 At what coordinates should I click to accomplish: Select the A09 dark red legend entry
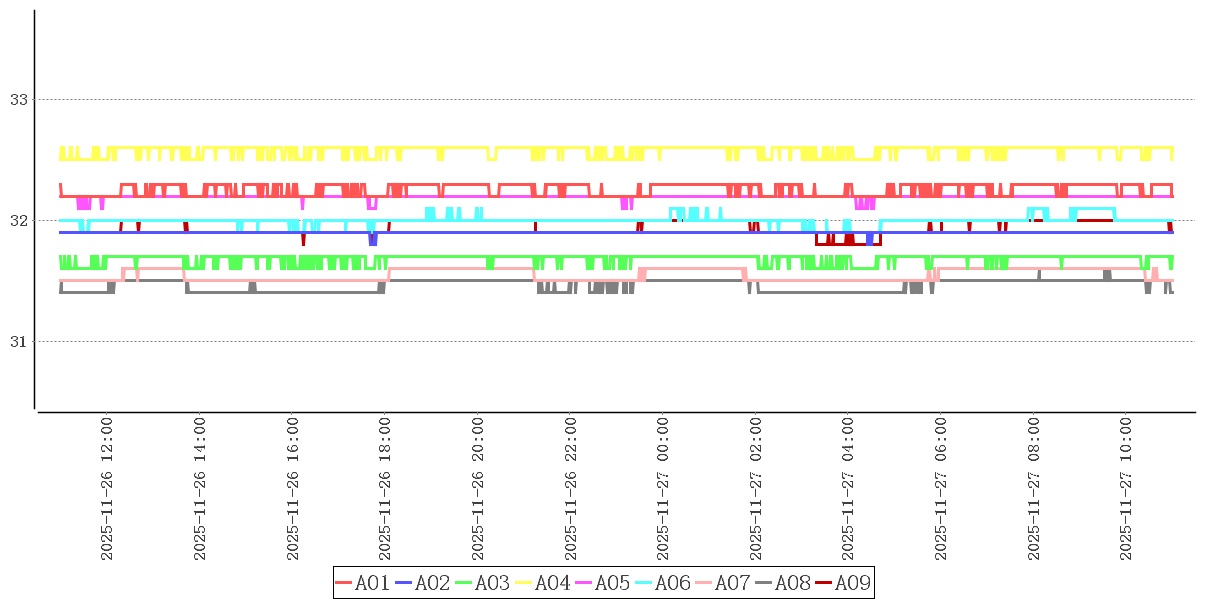(842, 583)
